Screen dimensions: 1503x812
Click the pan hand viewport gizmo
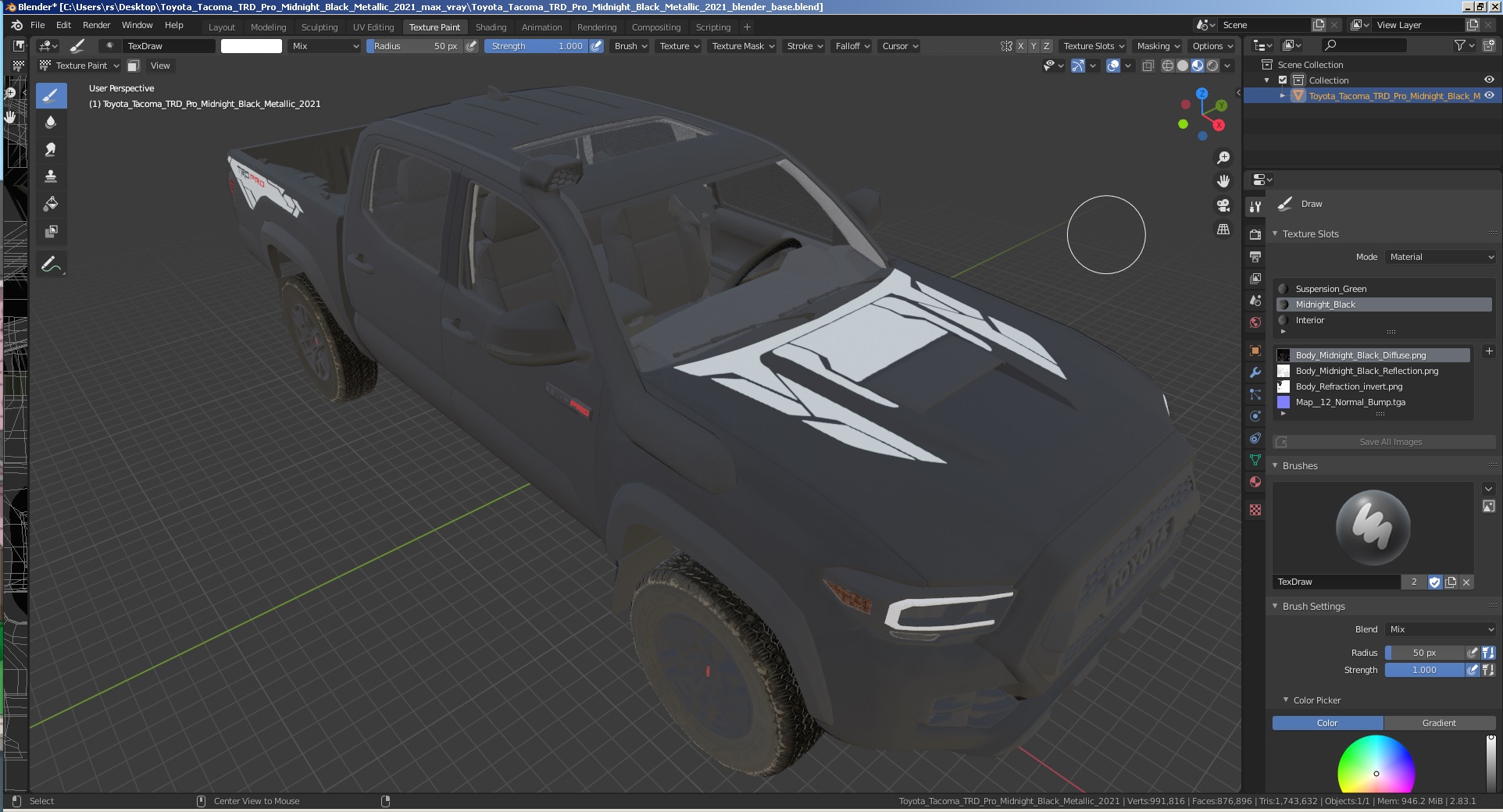coord(1223,181)
